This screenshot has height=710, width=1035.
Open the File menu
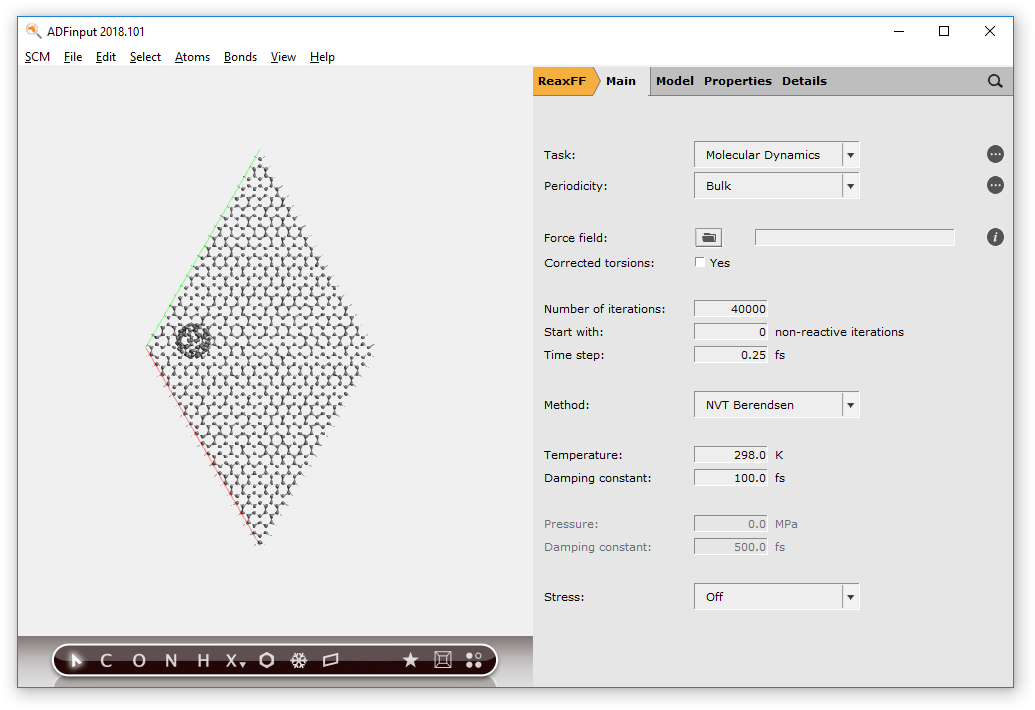(73, 57)
